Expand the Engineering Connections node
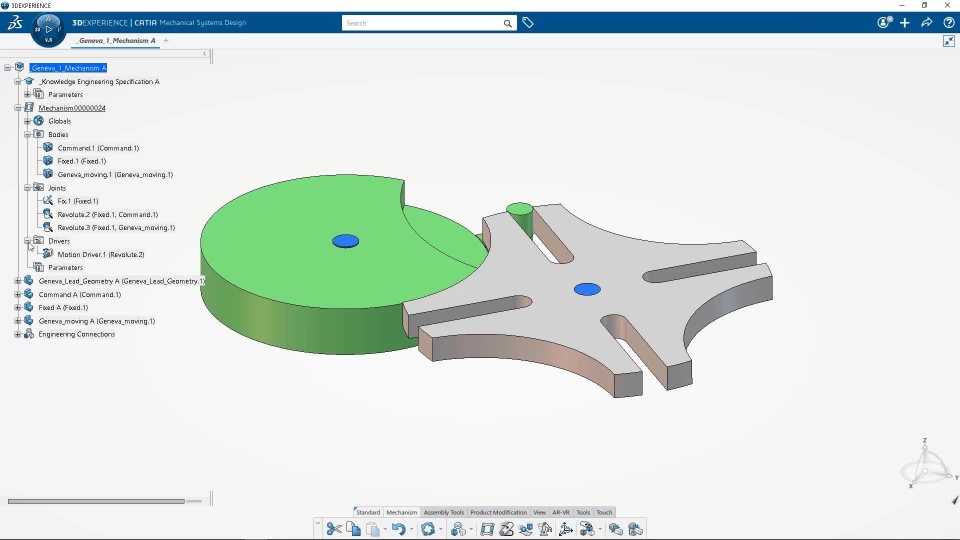 pos(18,334)
